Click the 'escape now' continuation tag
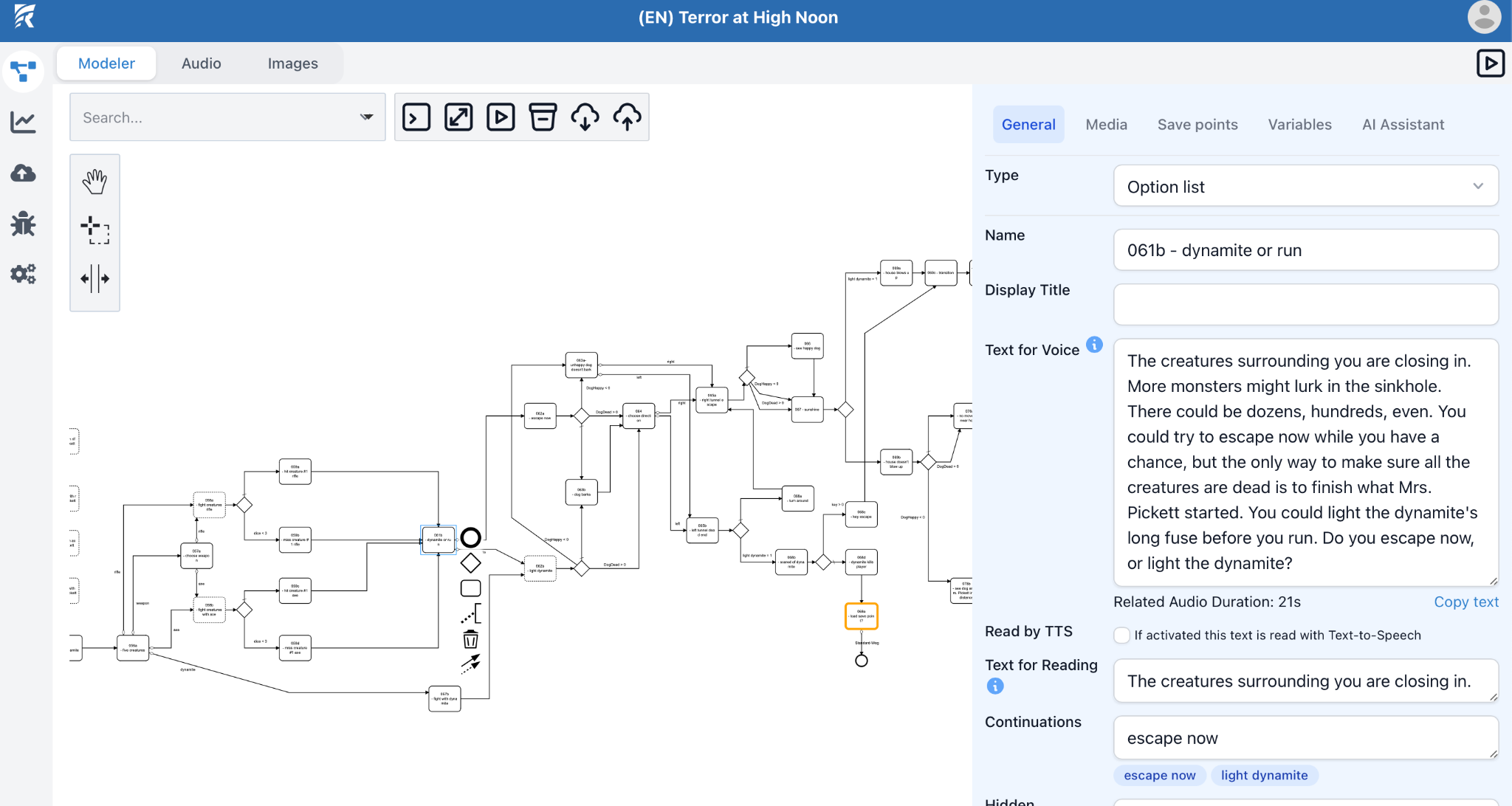 tap(1159, 775)
